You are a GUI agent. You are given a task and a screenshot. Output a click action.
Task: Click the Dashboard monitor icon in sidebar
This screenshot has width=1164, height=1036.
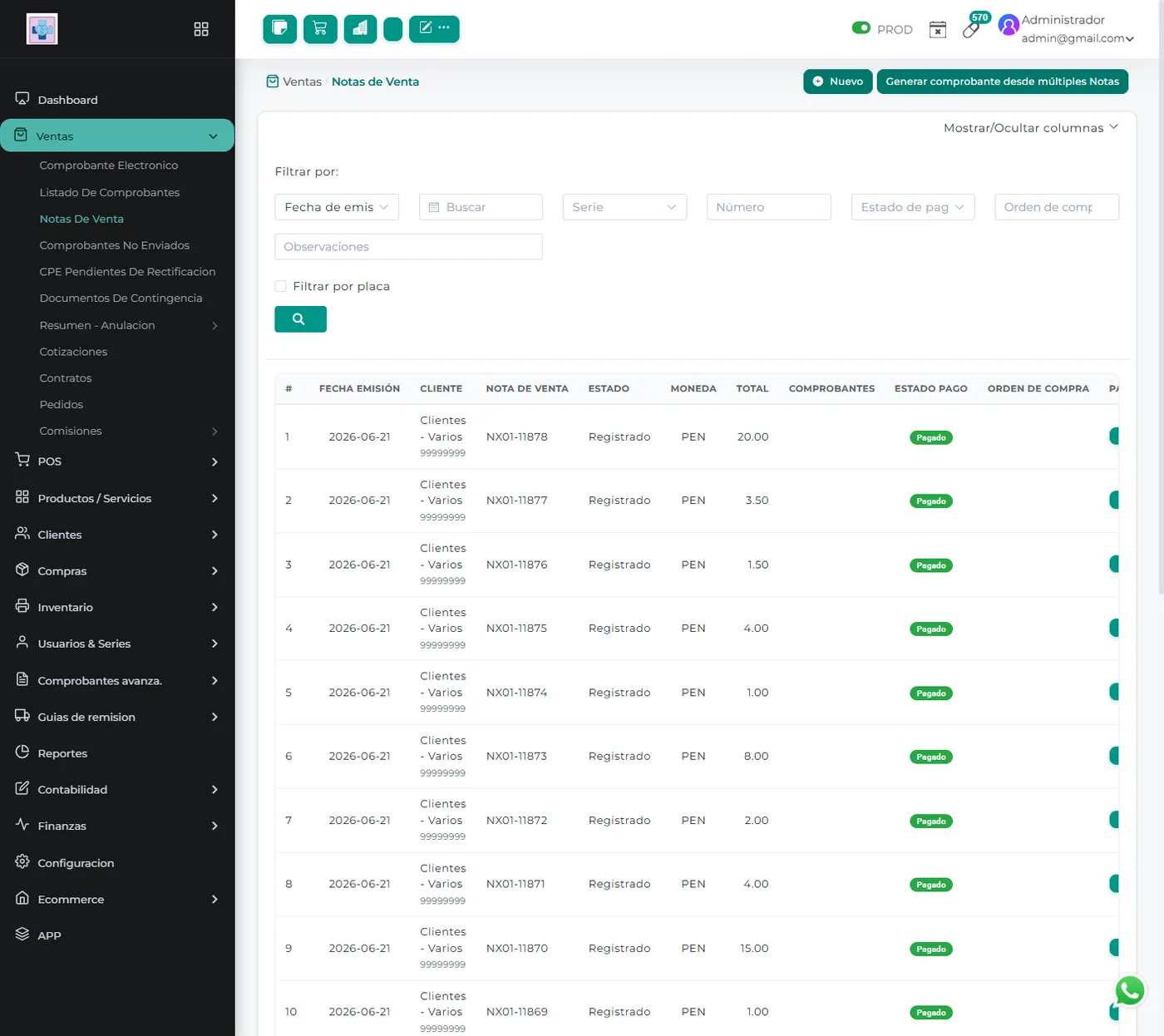pyautogui.click(x=22, y=99)
